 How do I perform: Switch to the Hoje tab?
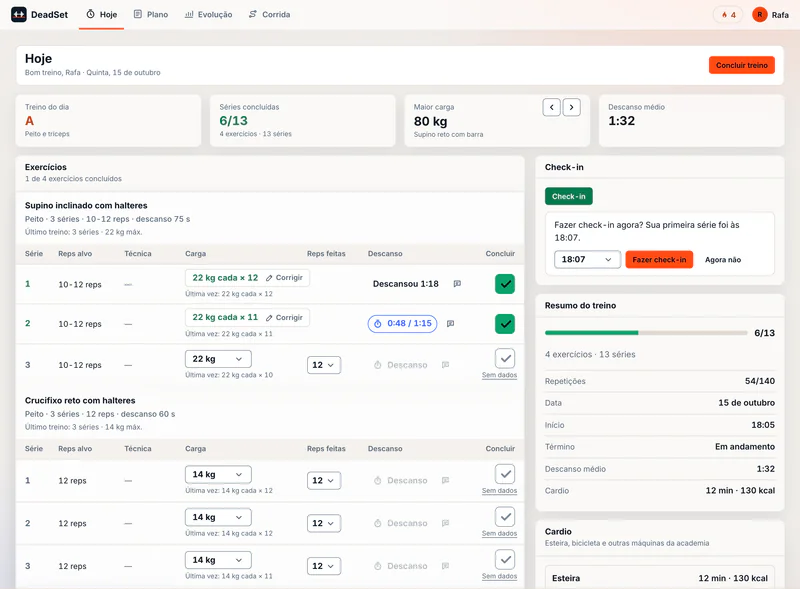[102, 15]
